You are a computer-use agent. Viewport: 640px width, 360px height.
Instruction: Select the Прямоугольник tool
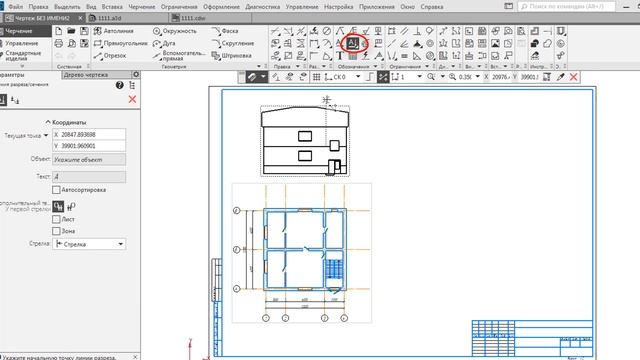pos(120,43)
